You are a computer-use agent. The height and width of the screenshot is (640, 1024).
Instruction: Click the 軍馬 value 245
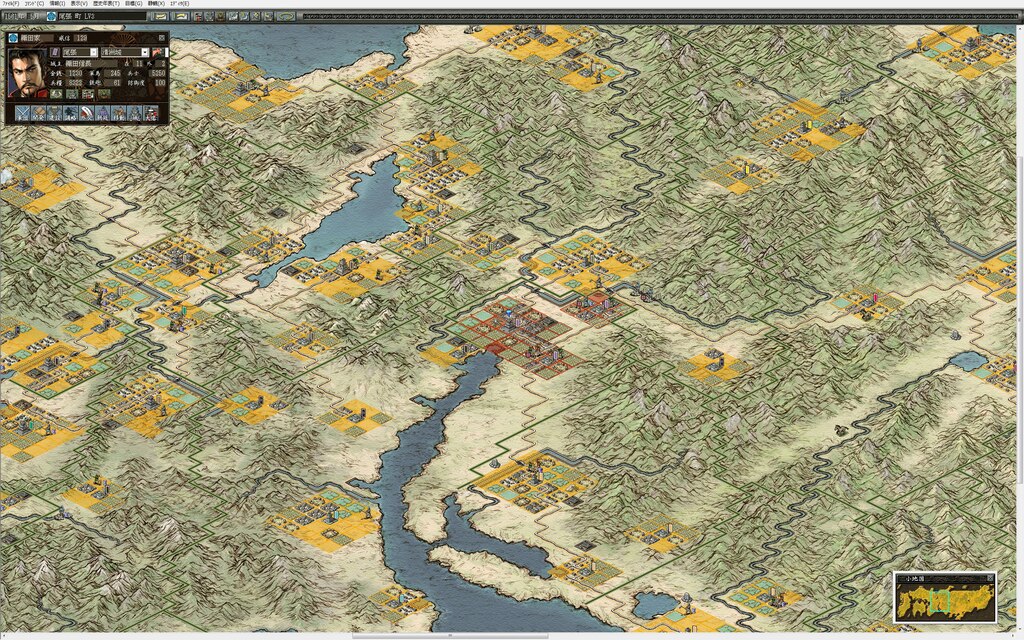pos(112,74)
